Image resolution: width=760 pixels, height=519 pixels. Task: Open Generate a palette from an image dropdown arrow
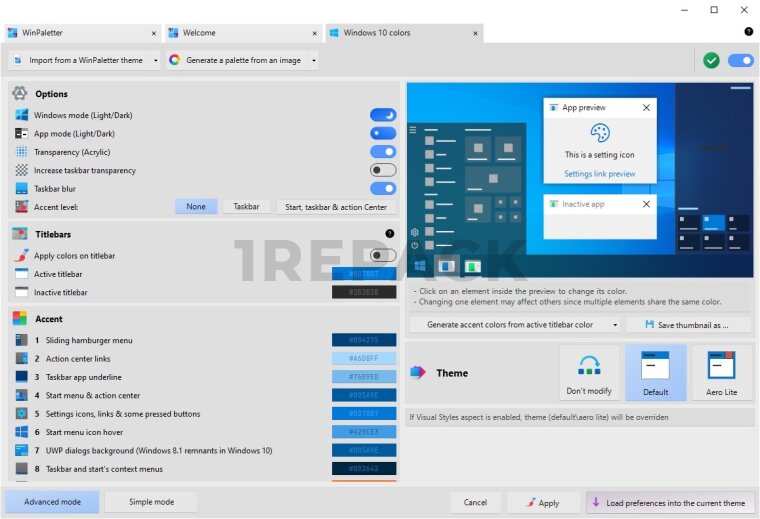pyautogui.click(x=314, y=60)
